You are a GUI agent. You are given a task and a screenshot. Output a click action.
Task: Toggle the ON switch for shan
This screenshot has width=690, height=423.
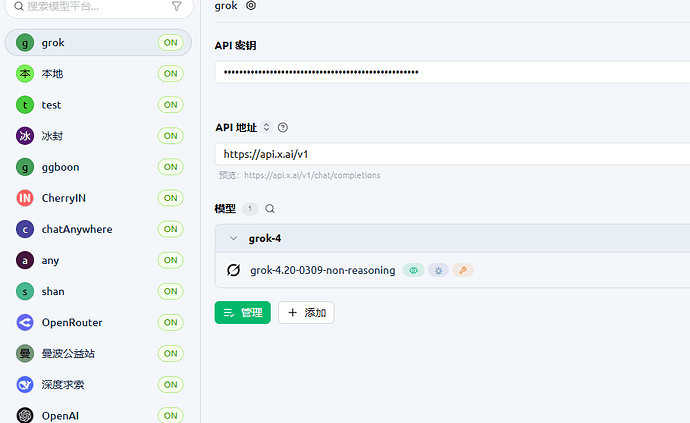tap(171, 291)
